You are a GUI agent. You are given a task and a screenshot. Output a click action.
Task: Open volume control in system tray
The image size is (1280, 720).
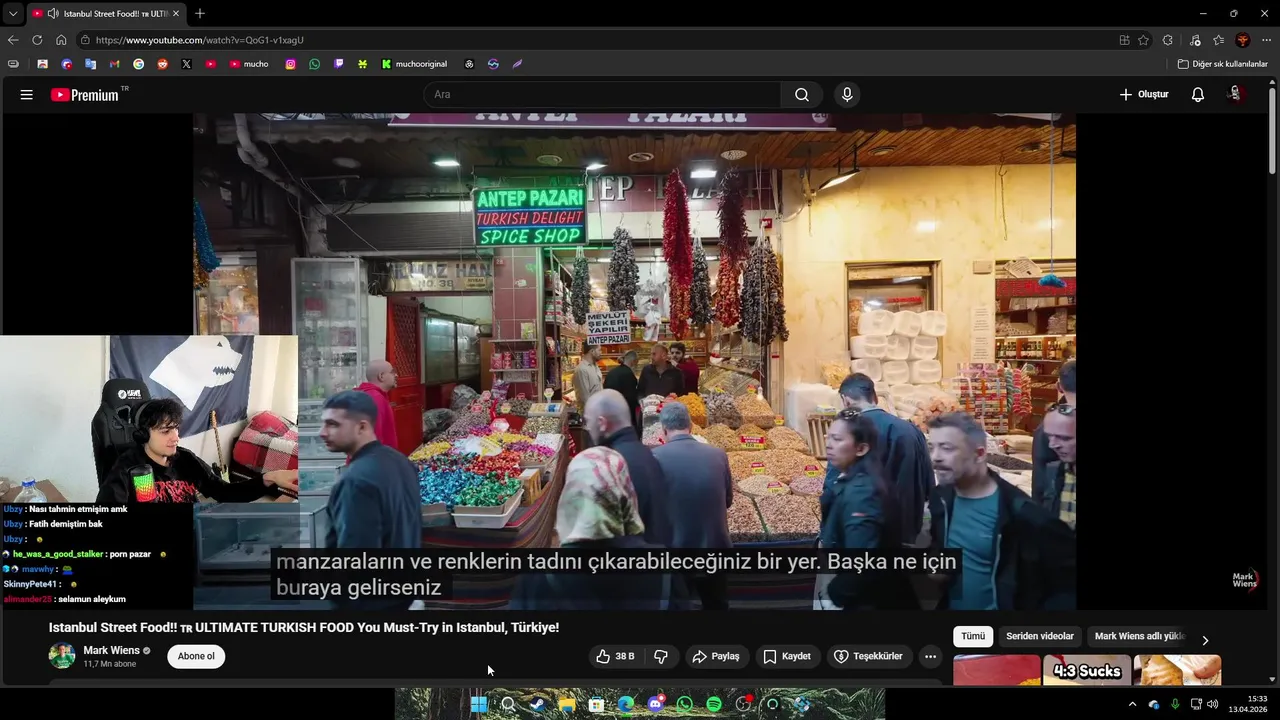coord(1212,704)
